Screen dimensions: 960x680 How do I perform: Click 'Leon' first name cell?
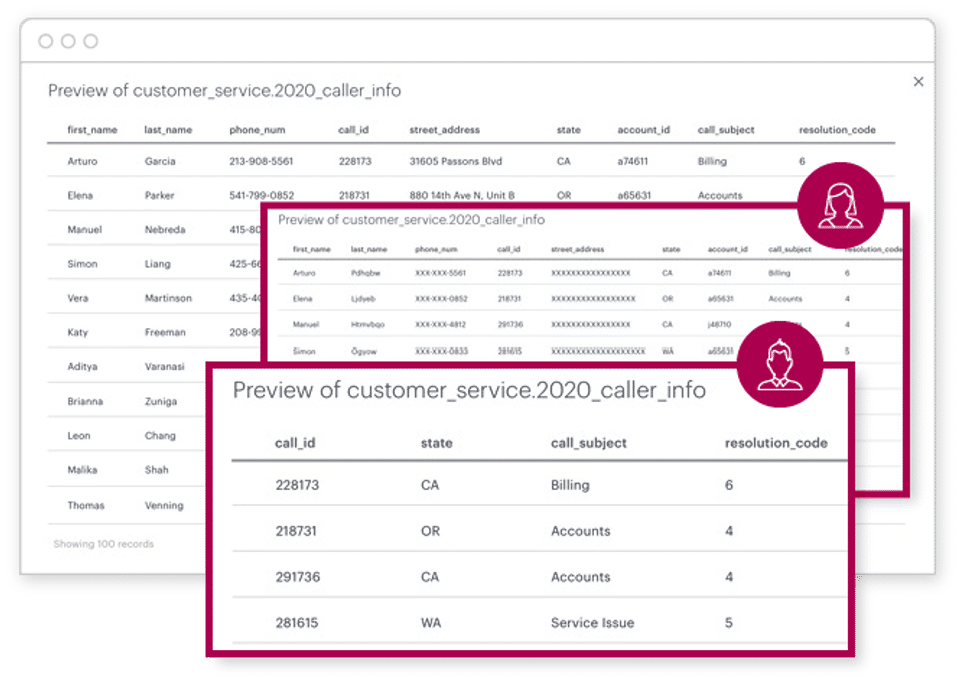point(79,436)
